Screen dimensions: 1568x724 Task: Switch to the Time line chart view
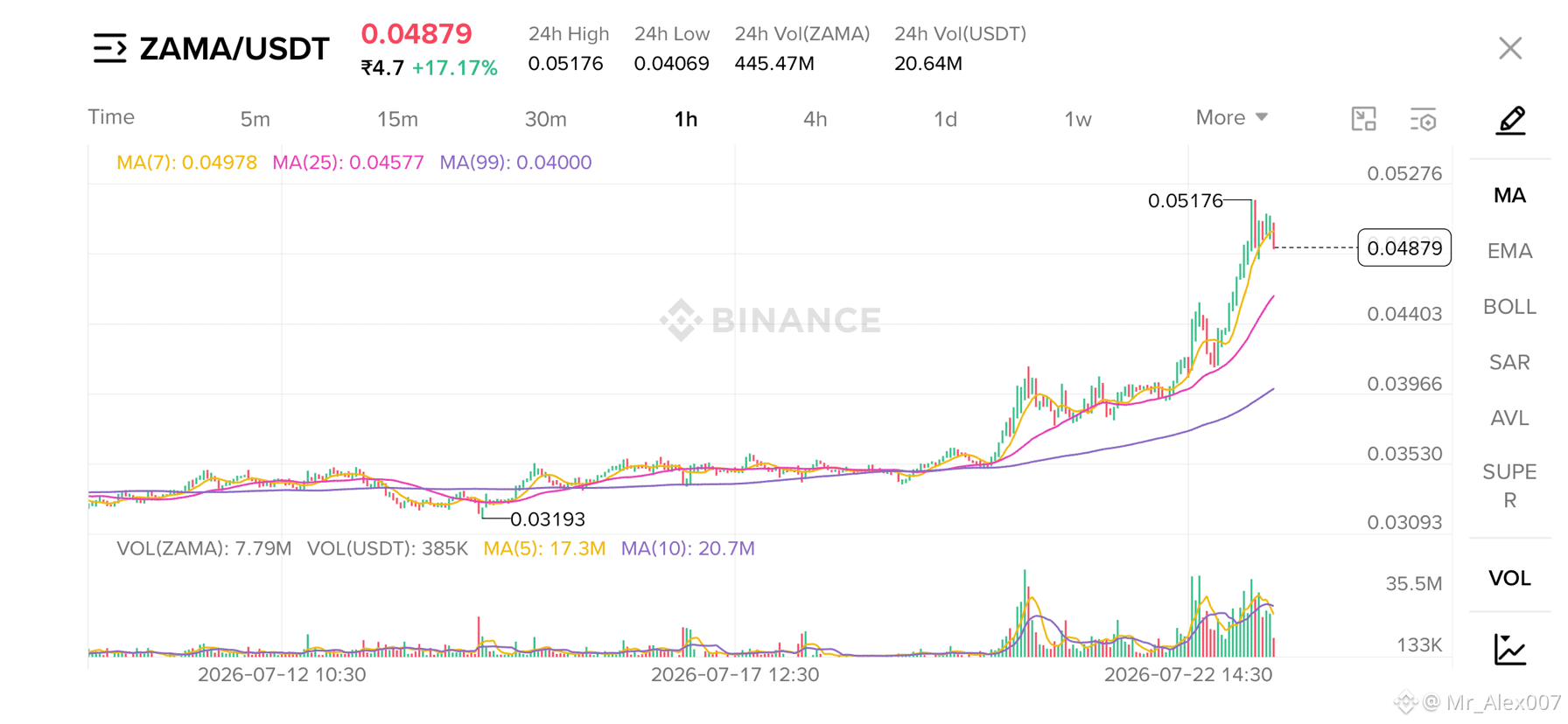(111, 117)
